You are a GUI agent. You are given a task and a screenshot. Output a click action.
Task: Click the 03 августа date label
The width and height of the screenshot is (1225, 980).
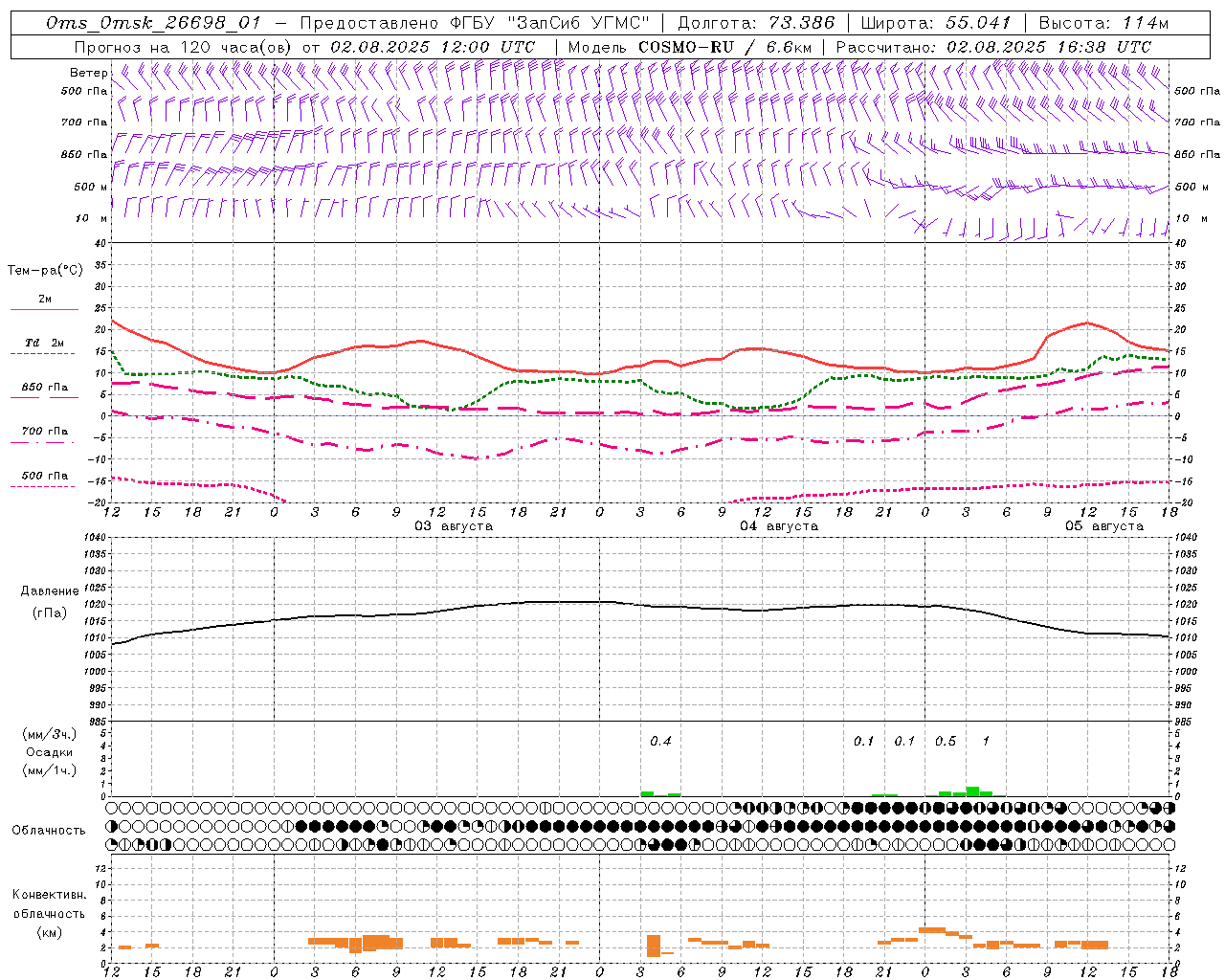(x=453, y=526)
